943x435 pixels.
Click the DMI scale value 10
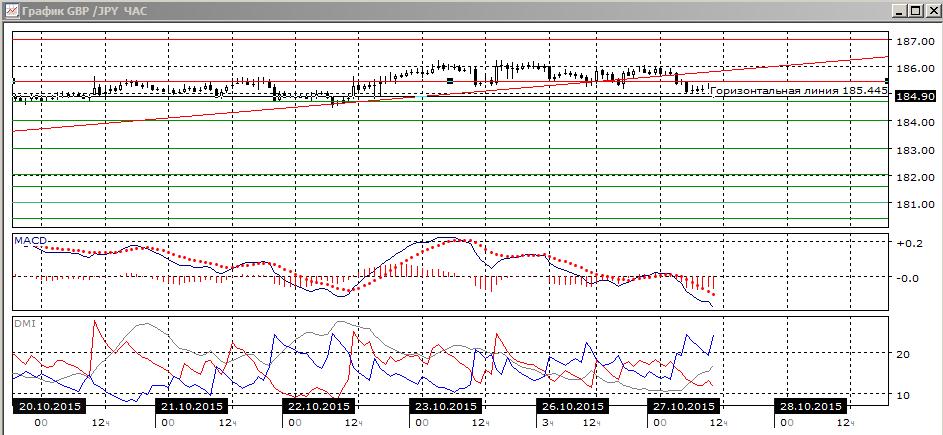point(902,395)
